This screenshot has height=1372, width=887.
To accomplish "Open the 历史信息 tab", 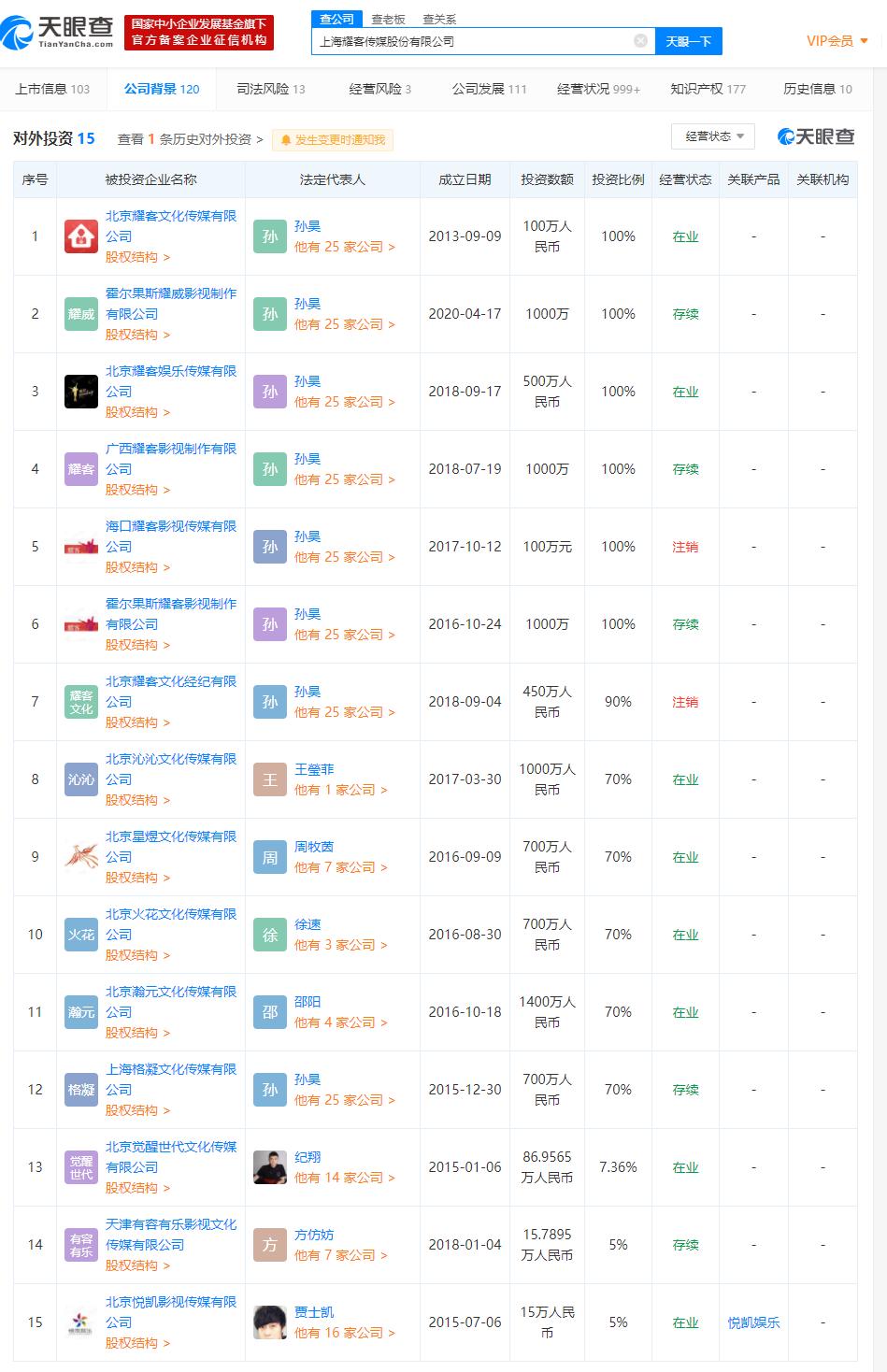I will click(818, 89).
